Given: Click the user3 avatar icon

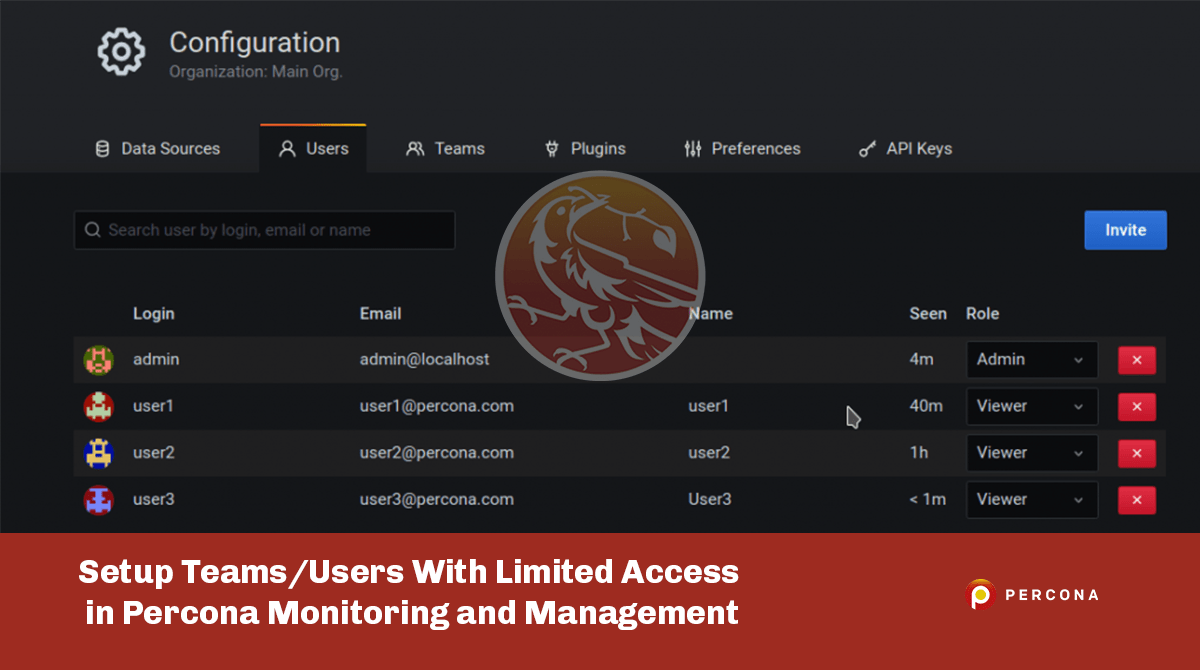Looking at the screenshot, I should 98,500.
